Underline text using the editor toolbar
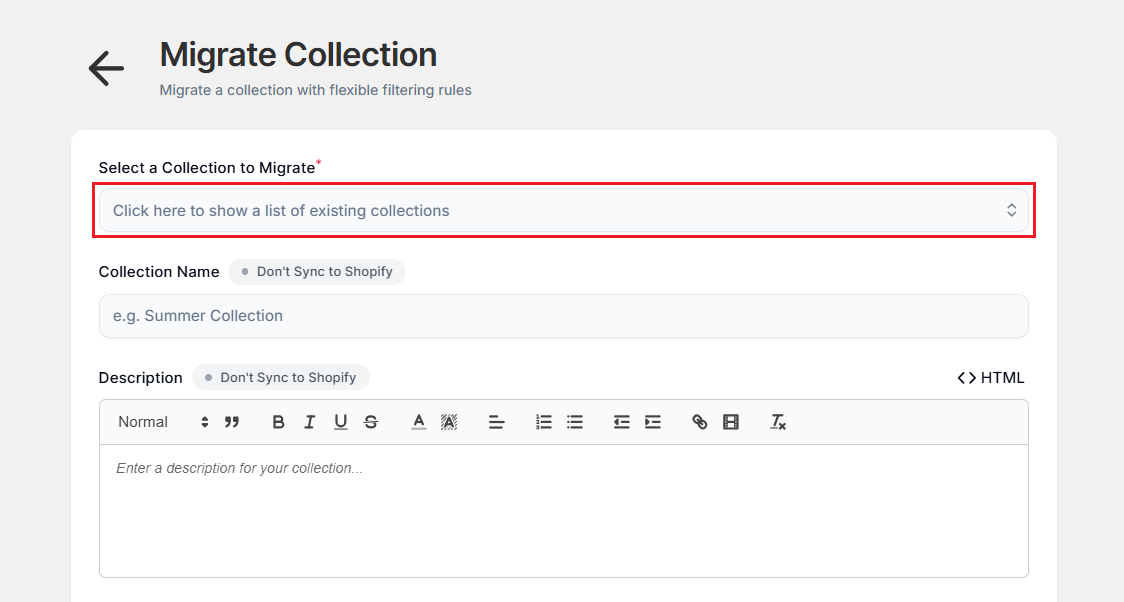Image resolution: width=1124 pixels, height=602 pixels. pos(340,421)
